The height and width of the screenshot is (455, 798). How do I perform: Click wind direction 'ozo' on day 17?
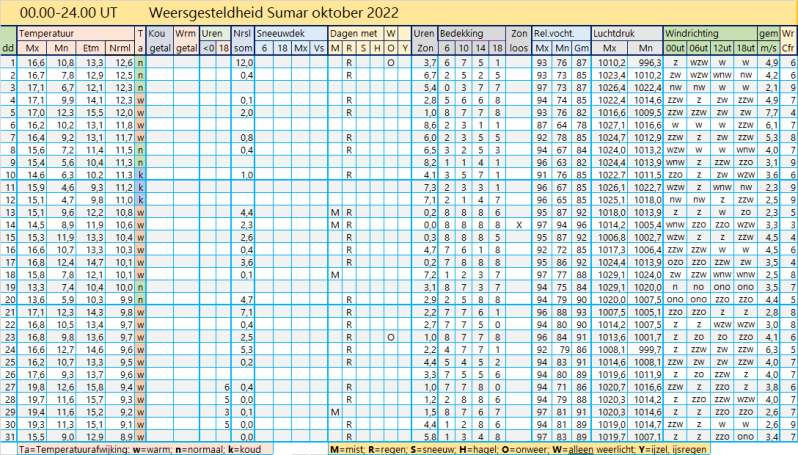675,262
